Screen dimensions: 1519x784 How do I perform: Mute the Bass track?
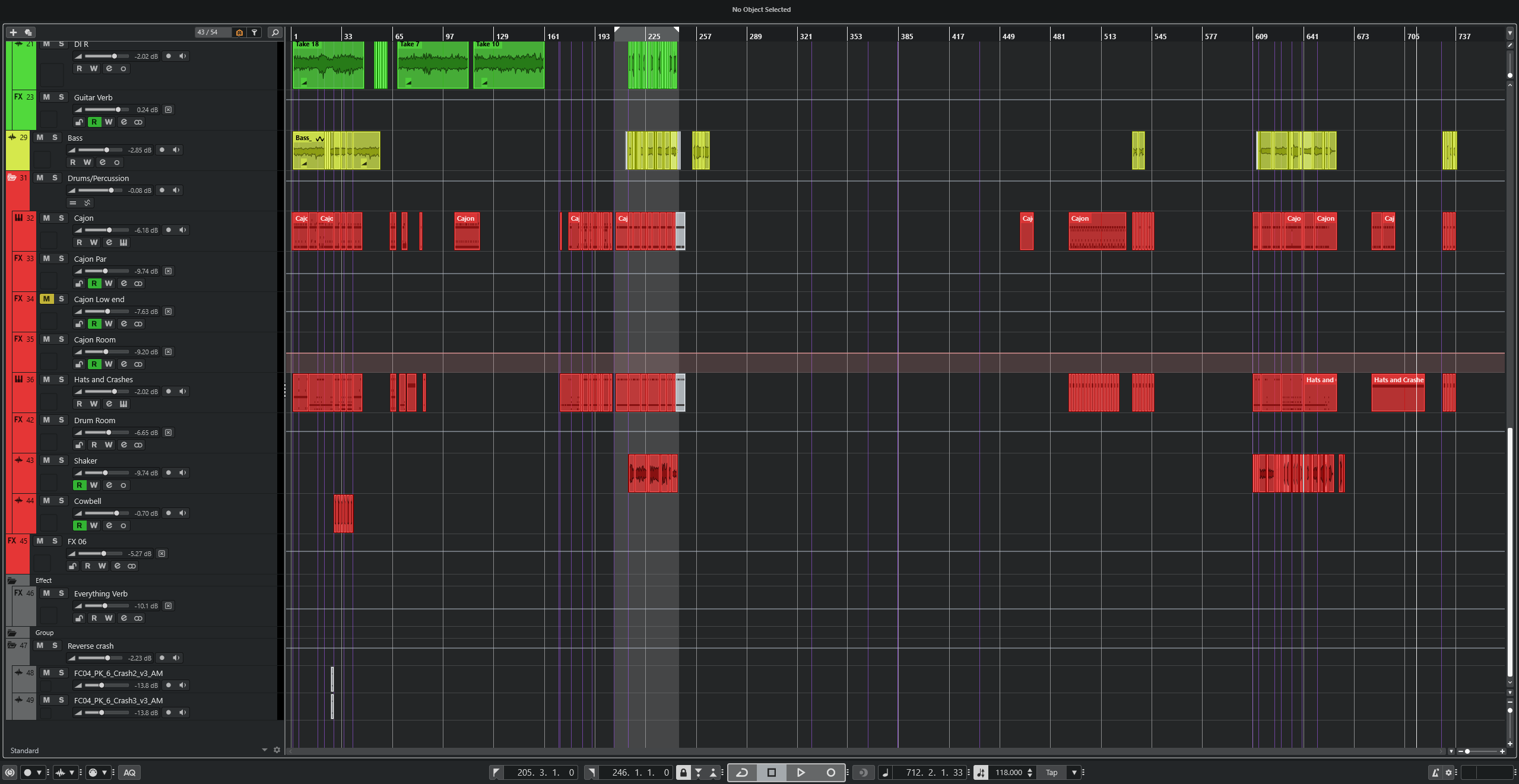[x=40, y=138]
